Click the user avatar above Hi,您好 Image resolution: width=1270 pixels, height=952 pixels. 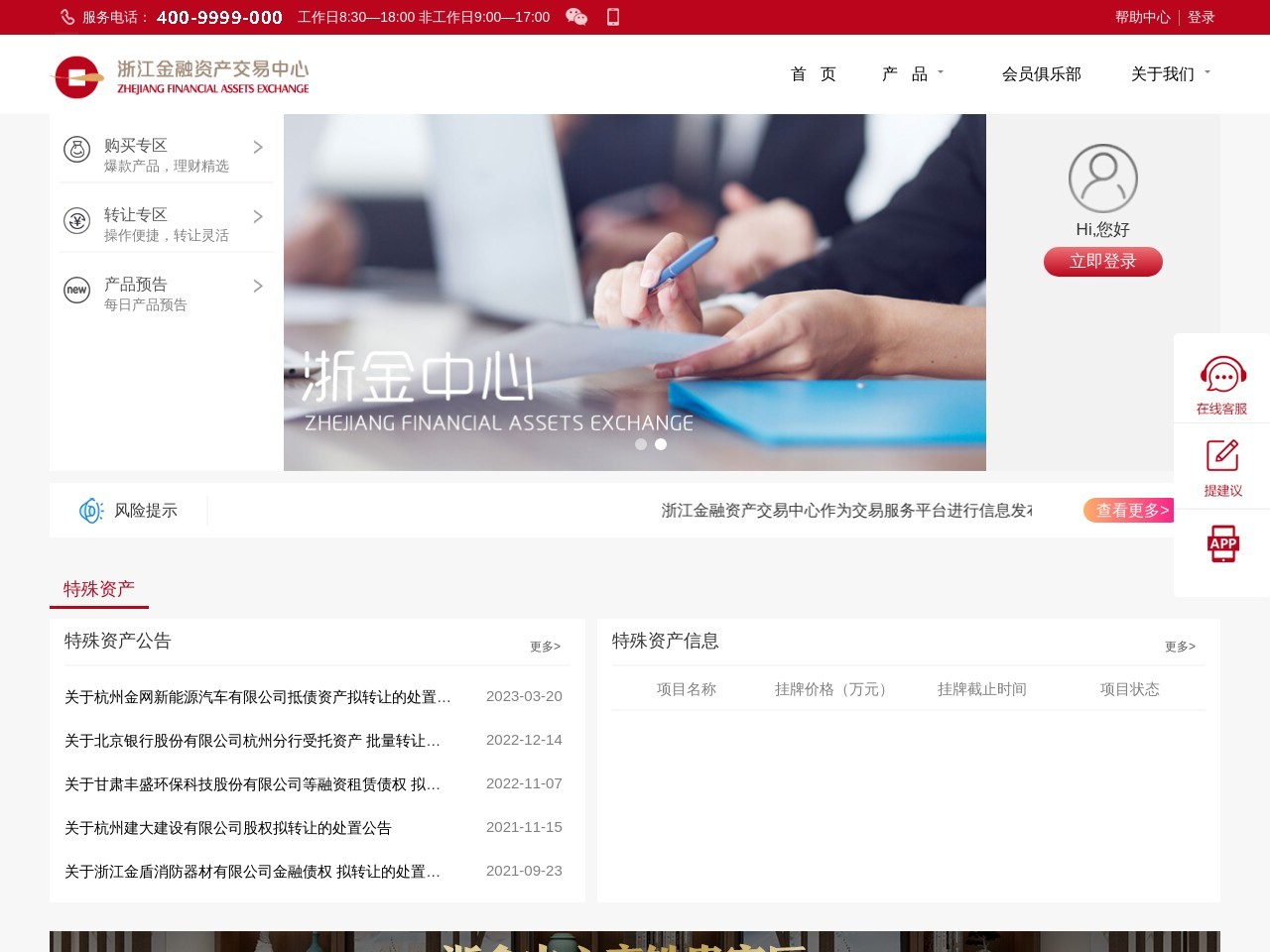click(x=1102, y=179)
